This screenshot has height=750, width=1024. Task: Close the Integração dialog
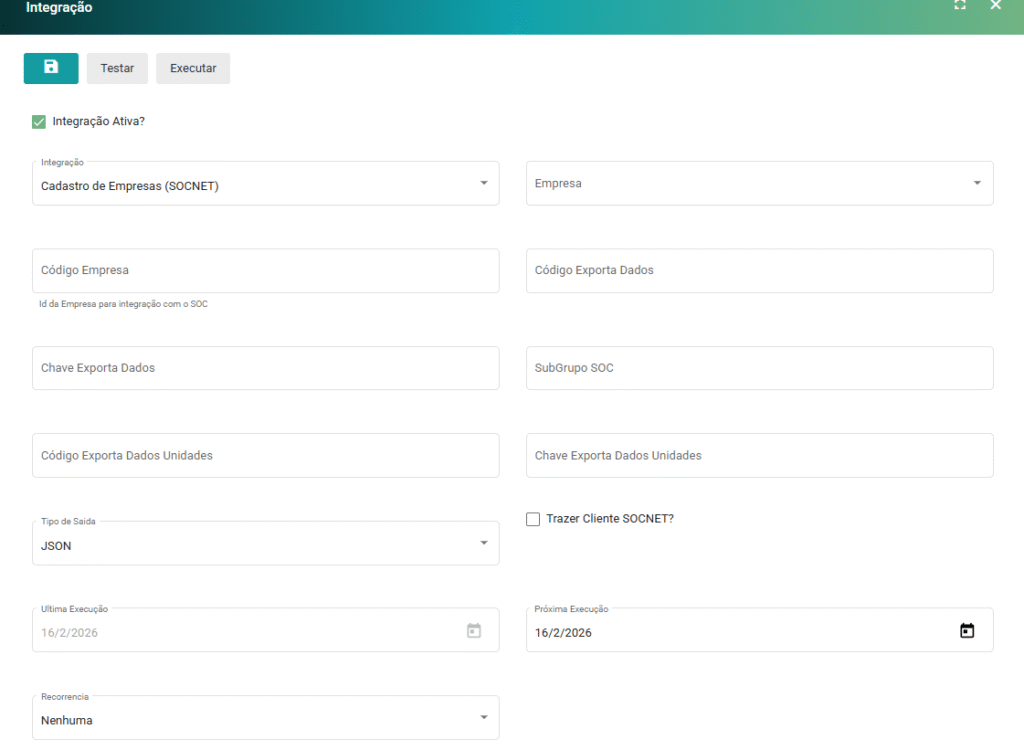pyautogui.click(x=995, y=5)
